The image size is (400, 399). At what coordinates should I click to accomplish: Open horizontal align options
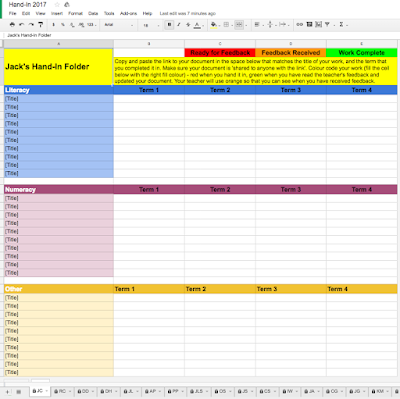click(x=258, y=25)
